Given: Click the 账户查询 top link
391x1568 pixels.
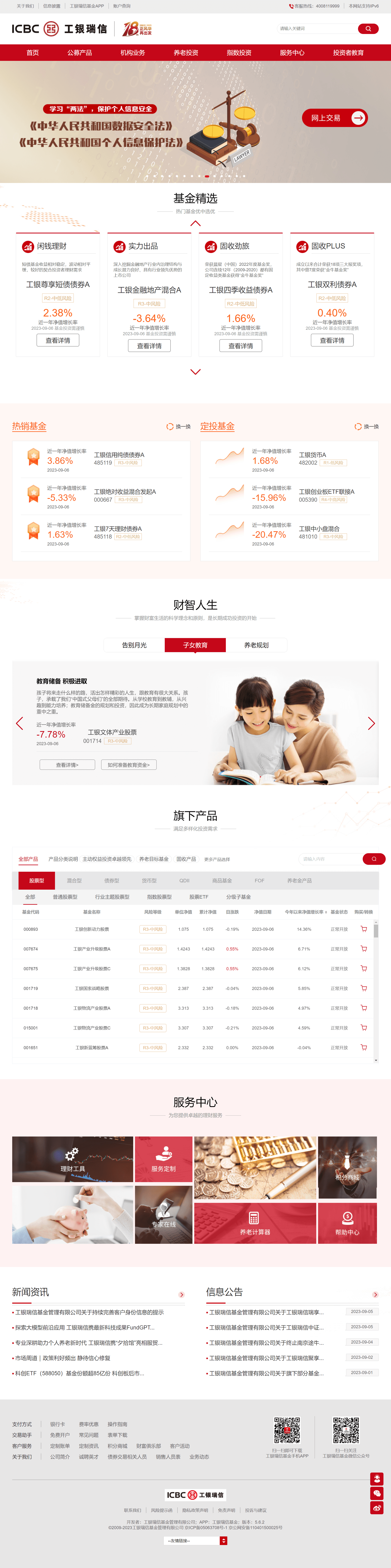Looking at the screenshot, I should [x=122, y=6].
